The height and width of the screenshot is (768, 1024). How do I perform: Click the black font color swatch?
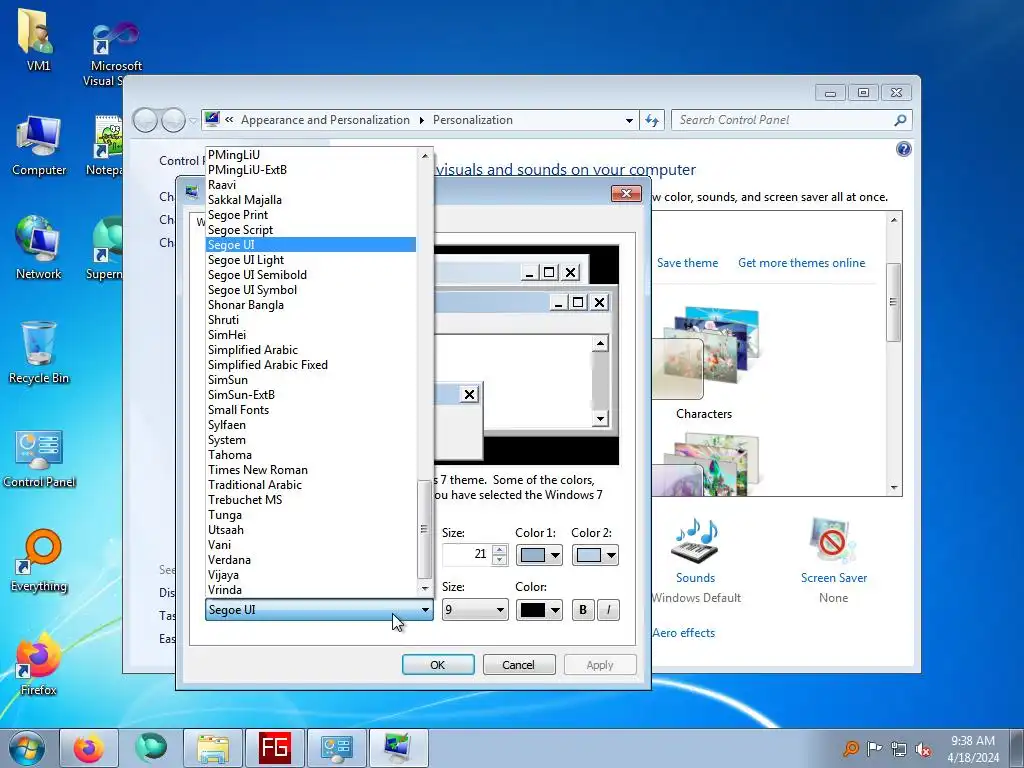532,610
